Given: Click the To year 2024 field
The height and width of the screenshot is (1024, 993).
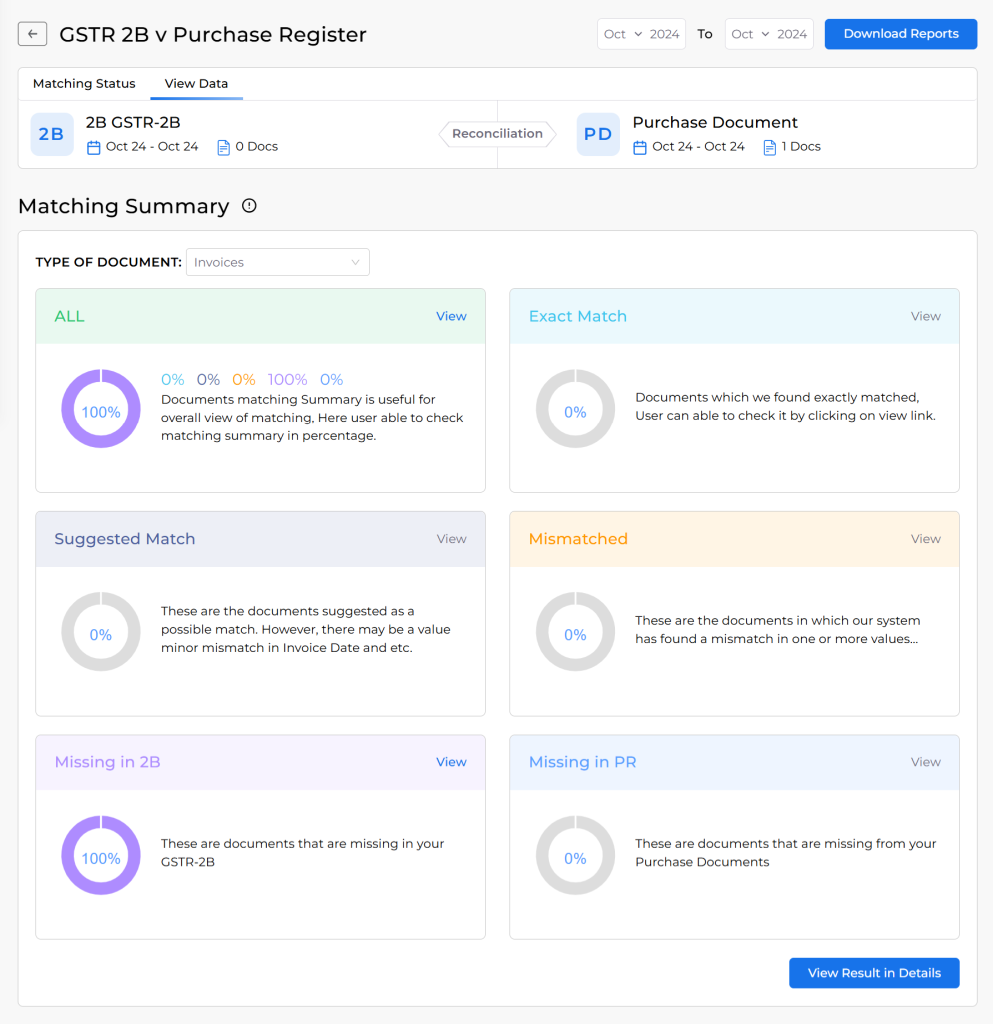Looking at the screenshot, I should pyautogui.click(x=792, y=34).
